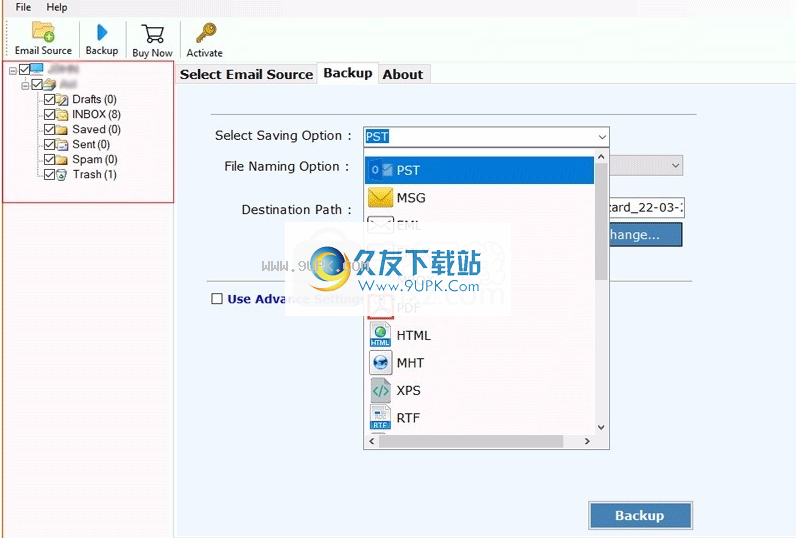Click the horizontal scrollbar thumb of format list

tap(471, 441)
